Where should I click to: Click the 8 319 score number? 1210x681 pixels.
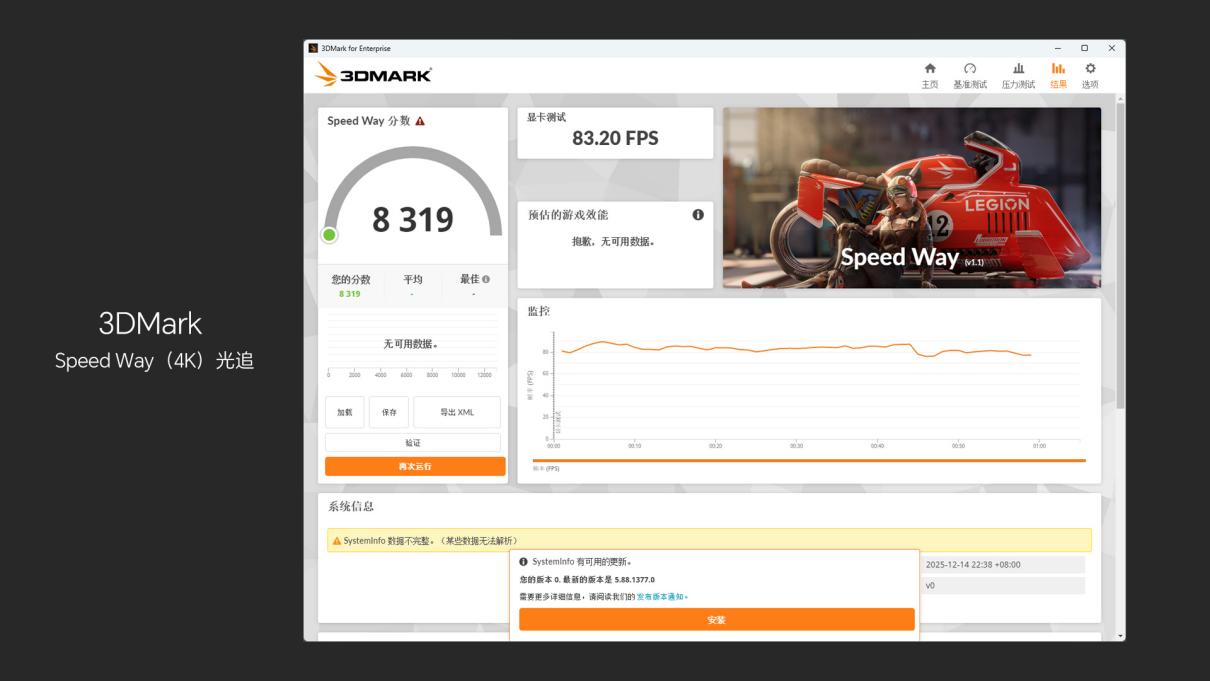point(413,219)
